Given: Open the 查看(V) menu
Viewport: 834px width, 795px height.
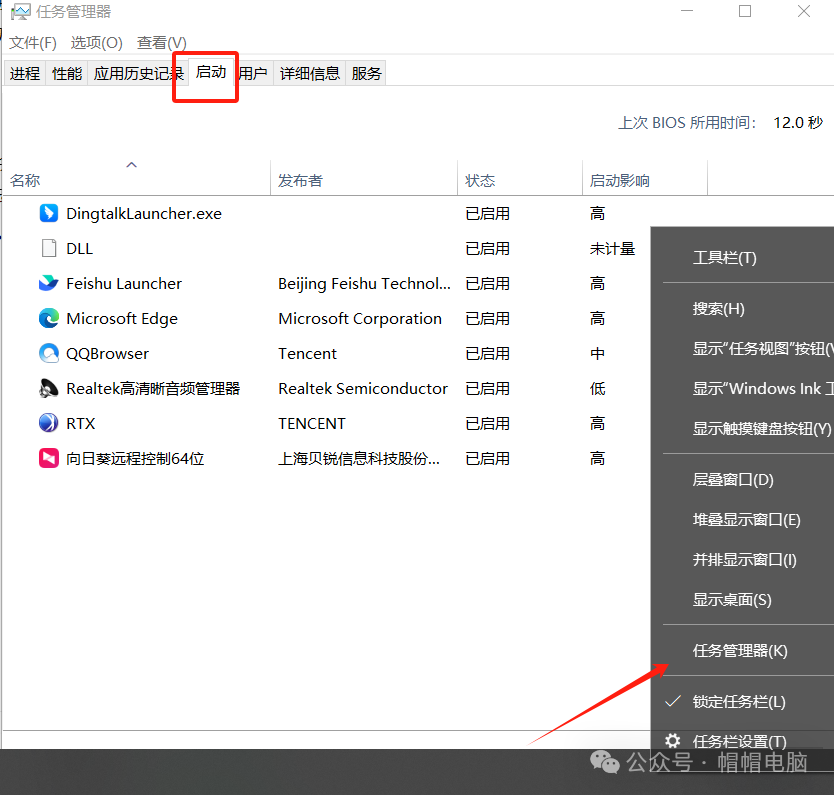Looking at the screenshot, I should (162, 43).
